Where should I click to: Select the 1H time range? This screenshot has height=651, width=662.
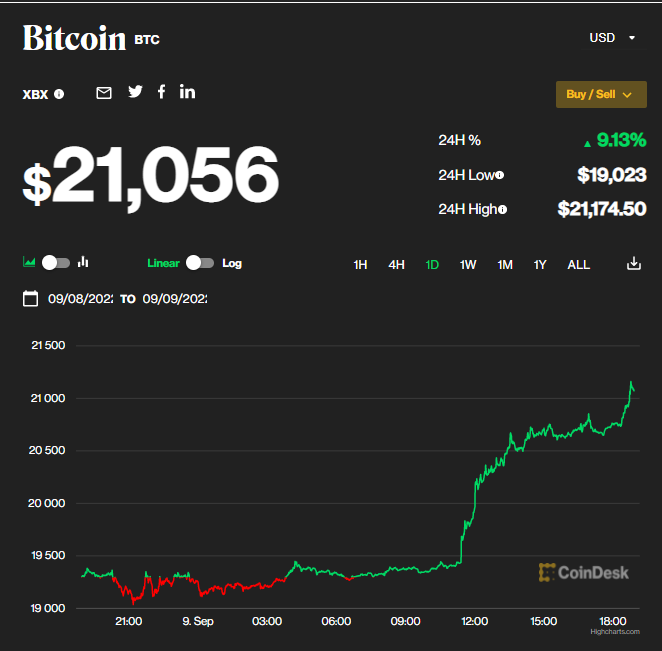(x=361, y=265)
